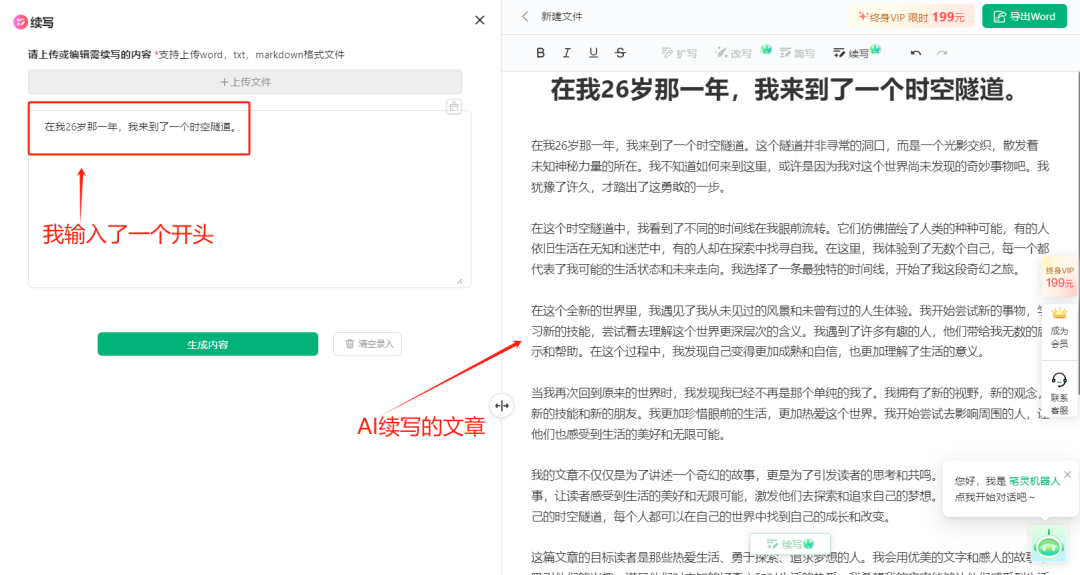Image resolution: width=1080 pixels, height=575 pixels.
Task: Redo the last edit
Action: 942,53
